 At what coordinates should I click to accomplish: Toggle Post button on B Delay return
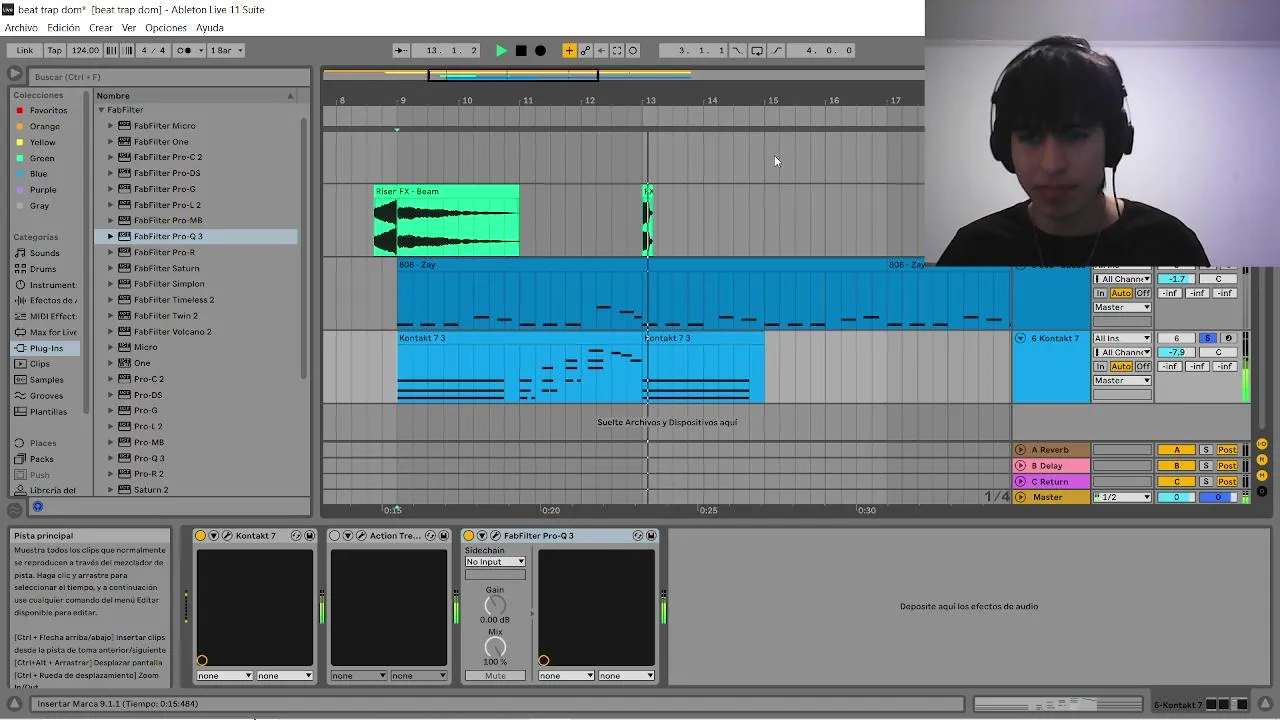[1227, 466]
